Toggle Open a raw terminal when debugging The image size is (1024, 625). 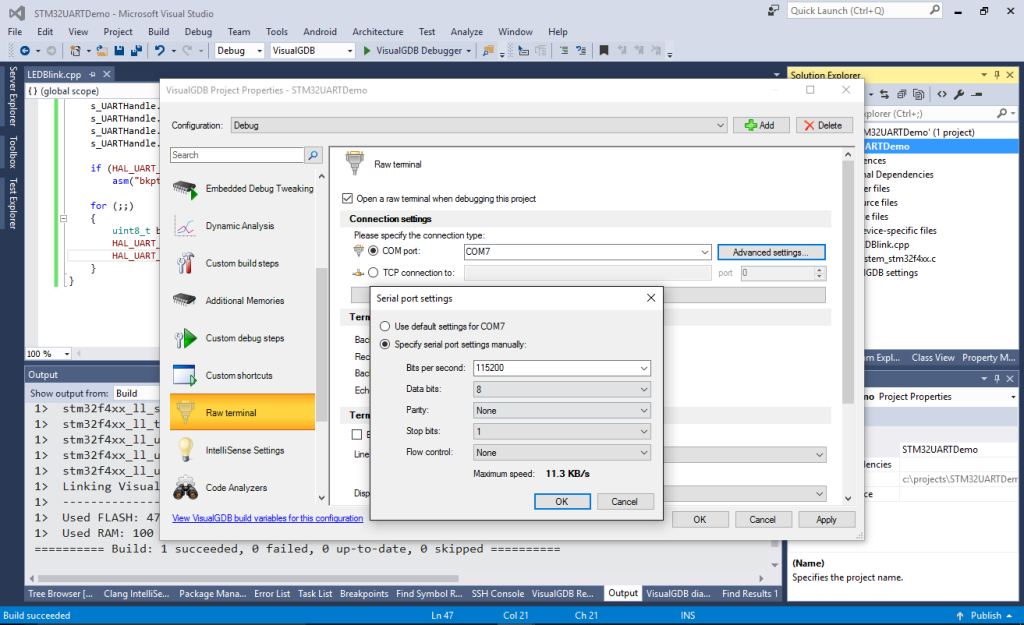click(348, 199)
